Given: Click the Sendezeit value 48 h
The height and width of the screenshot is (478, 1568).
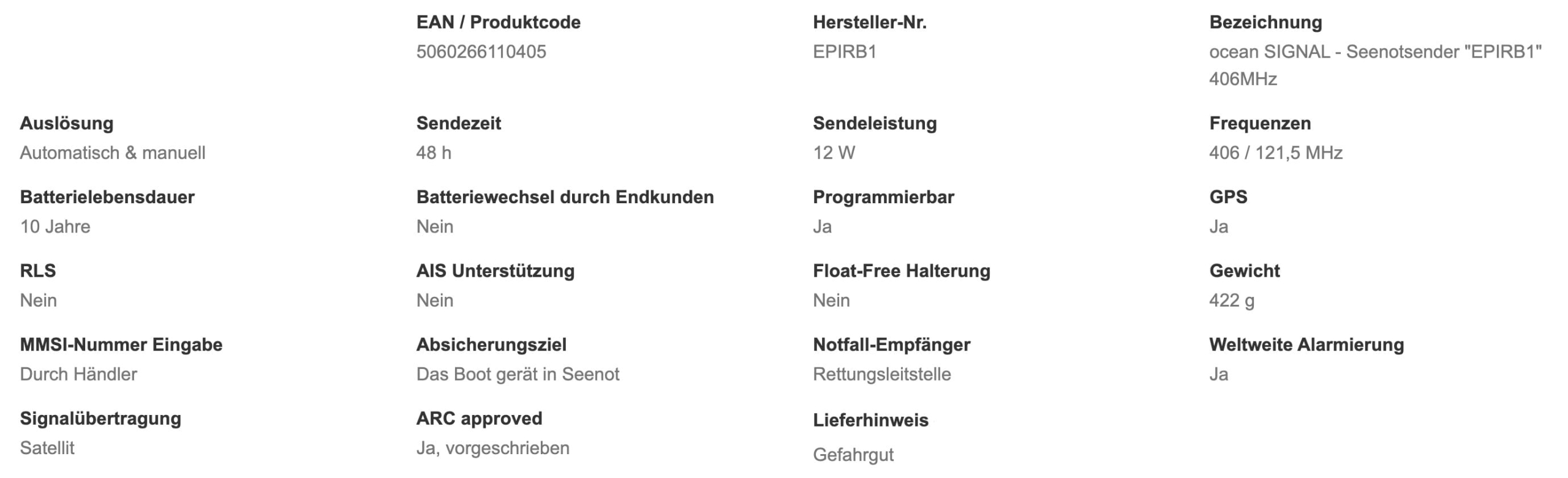Looking at the screenshot, I should pos(434,153).
